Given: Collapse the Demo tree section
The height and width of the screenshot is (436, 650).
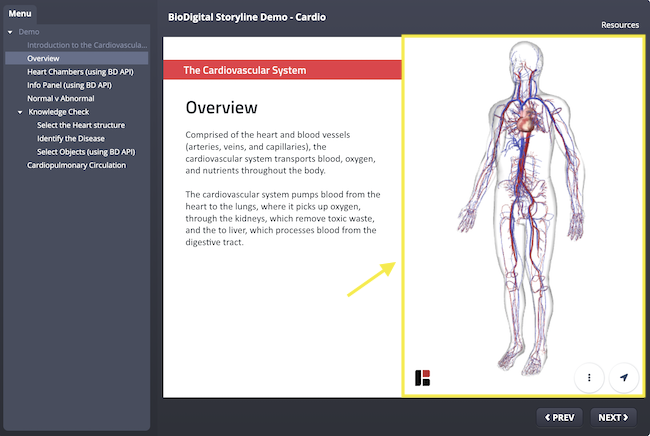Looking at the screenshot, I should coord(10,32).
